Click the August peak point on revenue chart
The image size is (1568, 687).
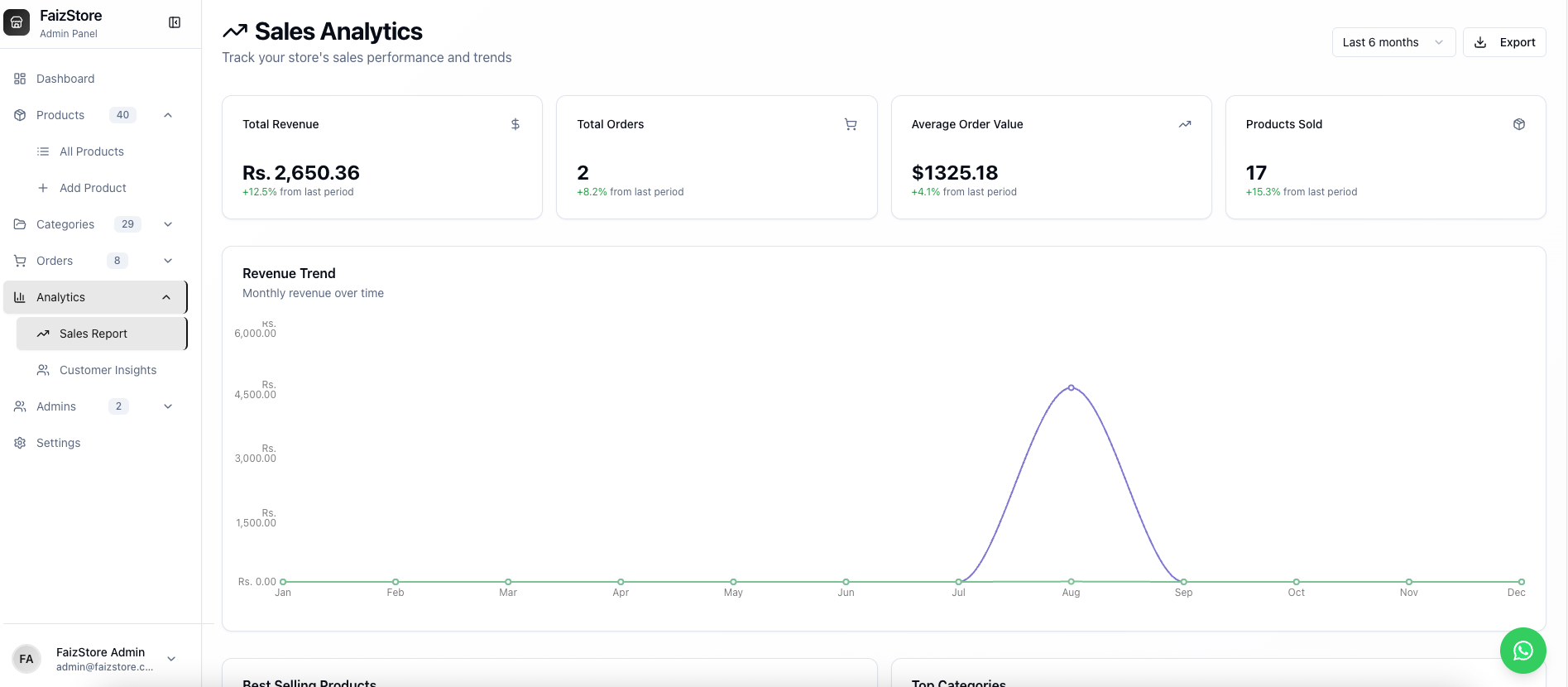click(1071, 387)
